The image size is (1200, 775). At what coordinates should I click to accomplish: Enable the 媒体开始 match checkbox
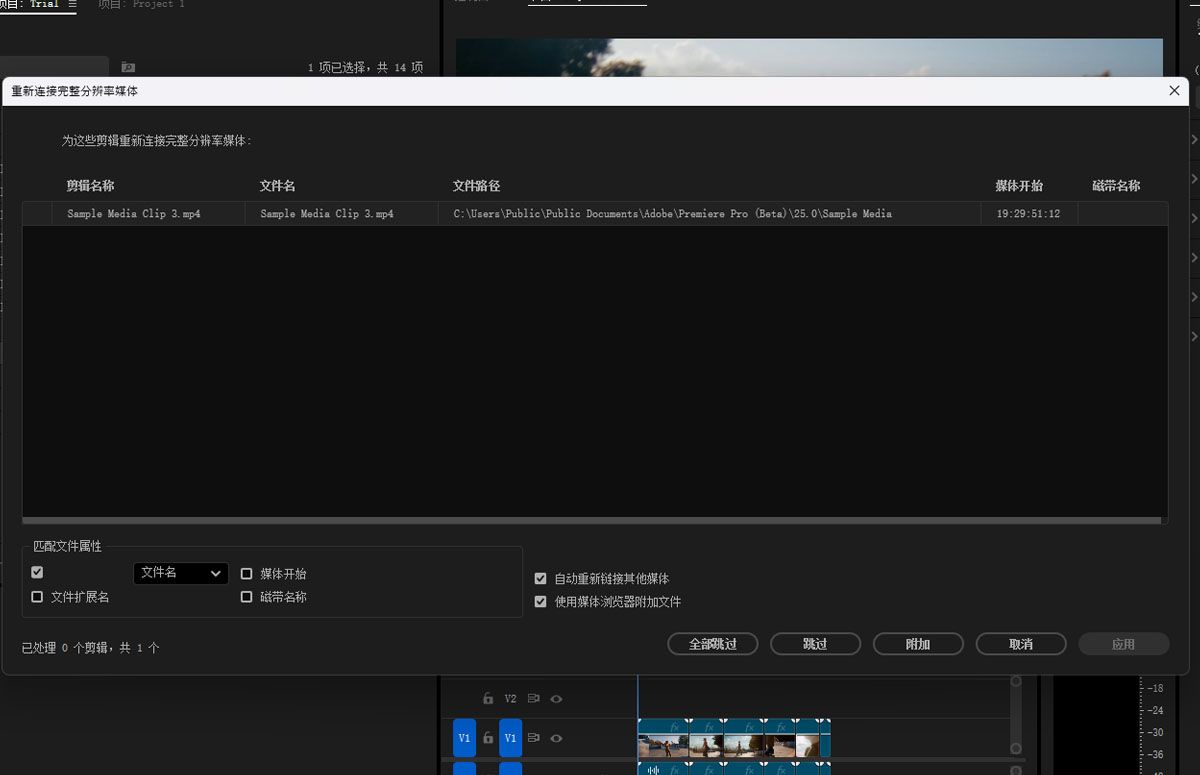coord(246,573)
